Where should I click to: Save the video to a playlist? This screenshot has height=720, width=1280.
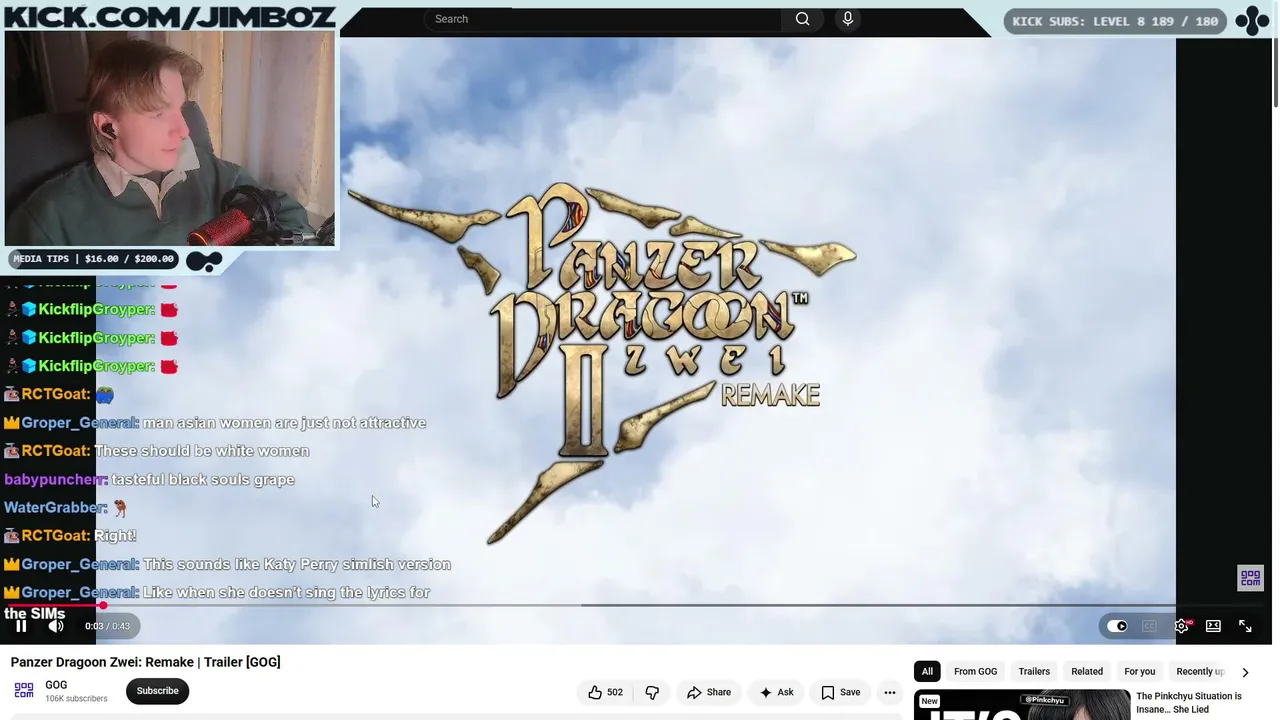(840, 692)
